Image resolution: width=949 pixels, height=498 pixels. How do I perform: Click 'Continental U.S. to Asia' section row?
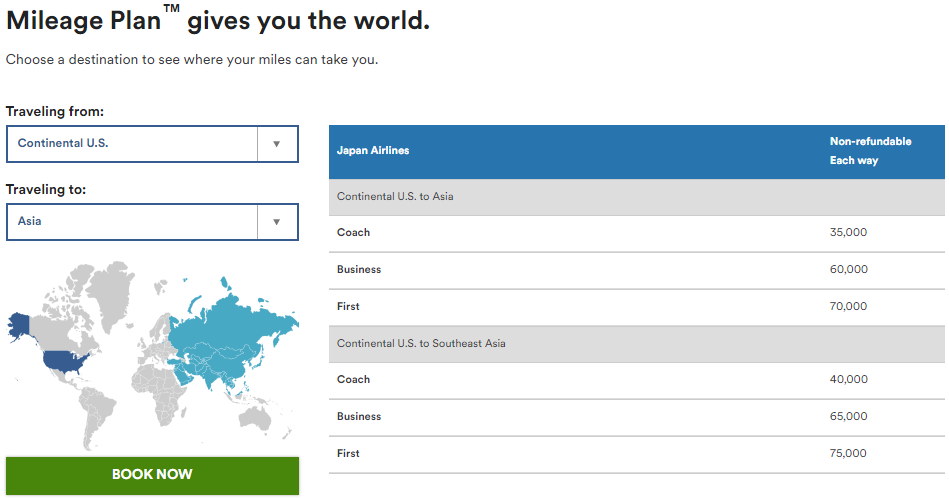[x=637, y=197]
